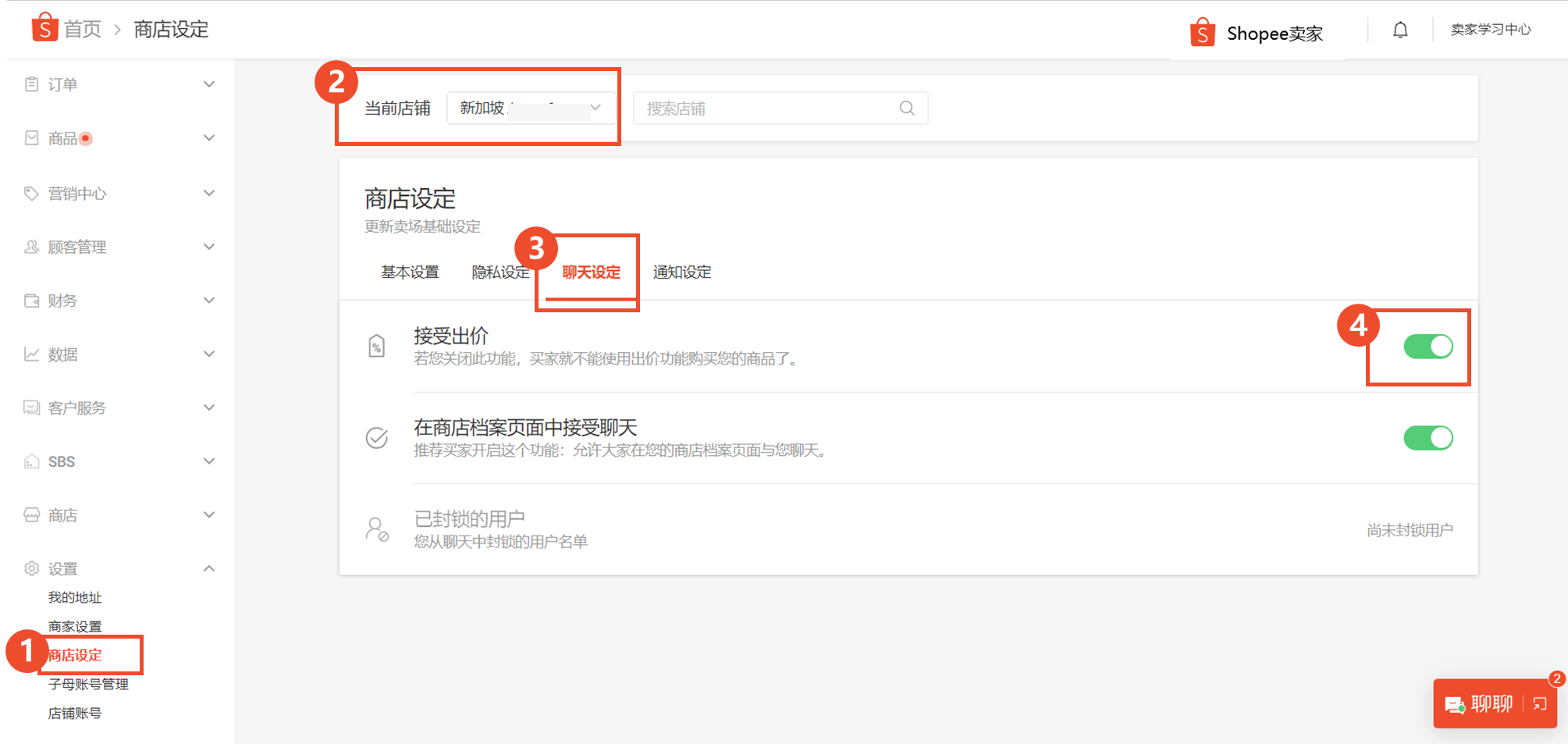Screen dimensions: 1568x744
Task: Click the SBS warehouse icon
Action: point(31,461)
